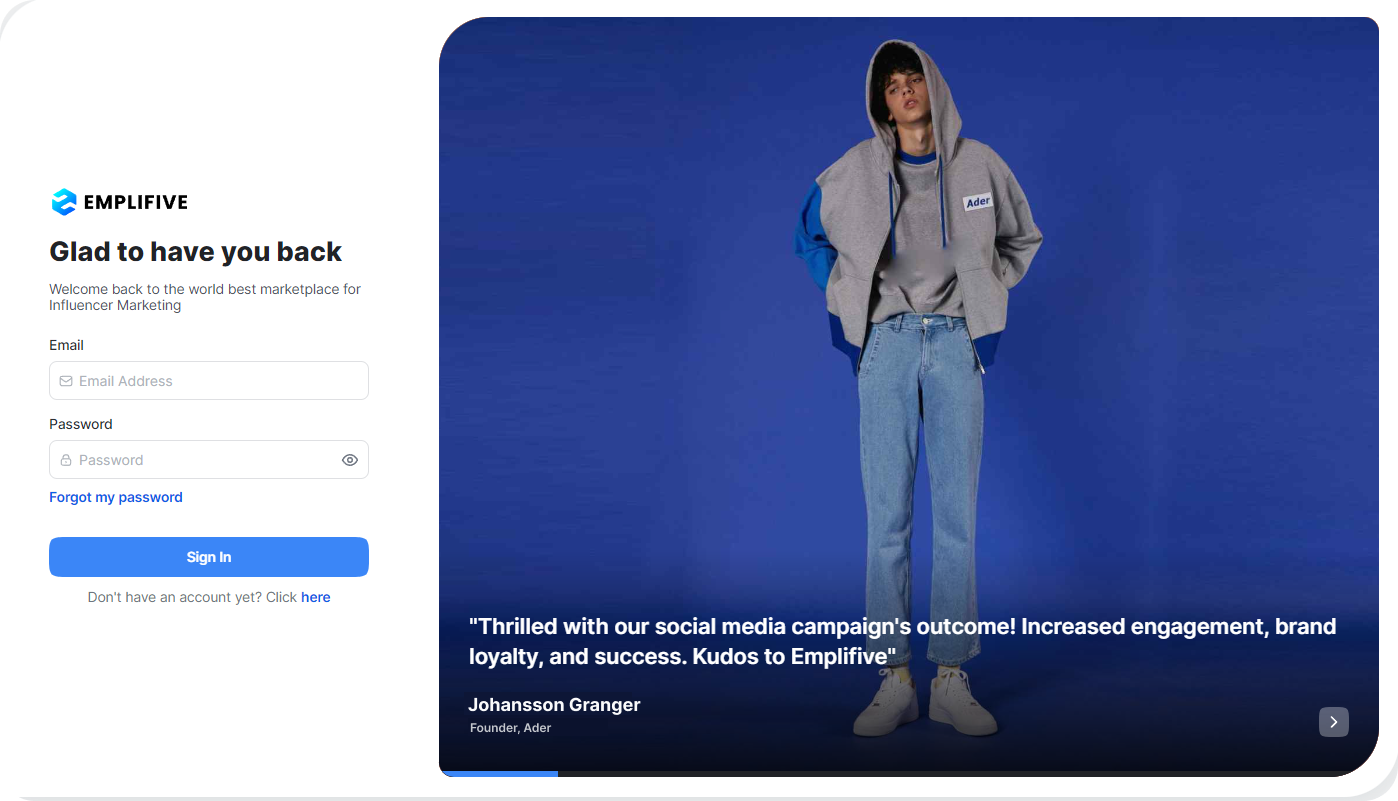Advance testimonial with the next arrow
This screenshot has width=1398, height=801.
(x=1333, y=722)
